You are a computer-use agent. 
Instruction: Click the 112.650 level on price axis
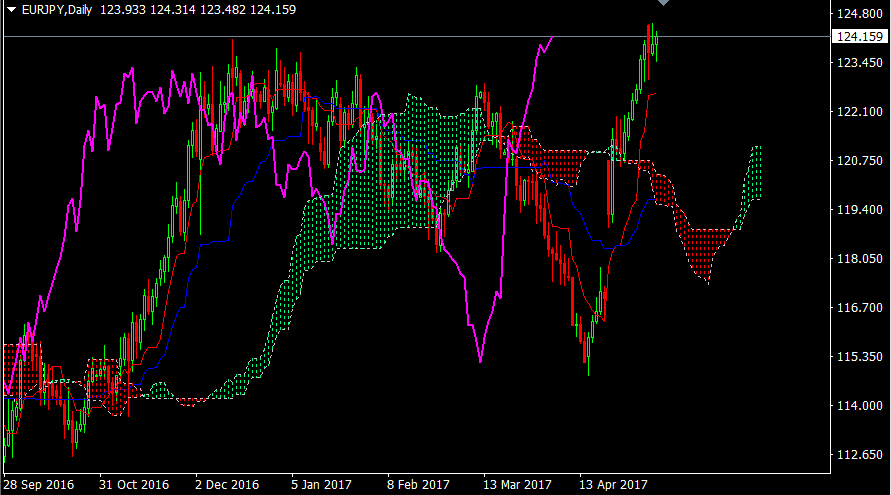pos(860,455)
